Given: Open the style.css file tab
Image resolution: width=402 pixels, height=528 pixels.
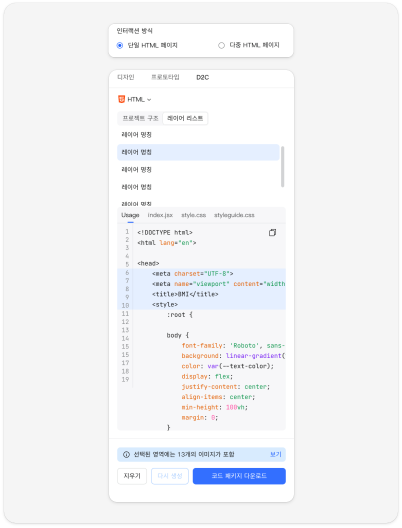Looking at the screenshot, I should (194, 215).
